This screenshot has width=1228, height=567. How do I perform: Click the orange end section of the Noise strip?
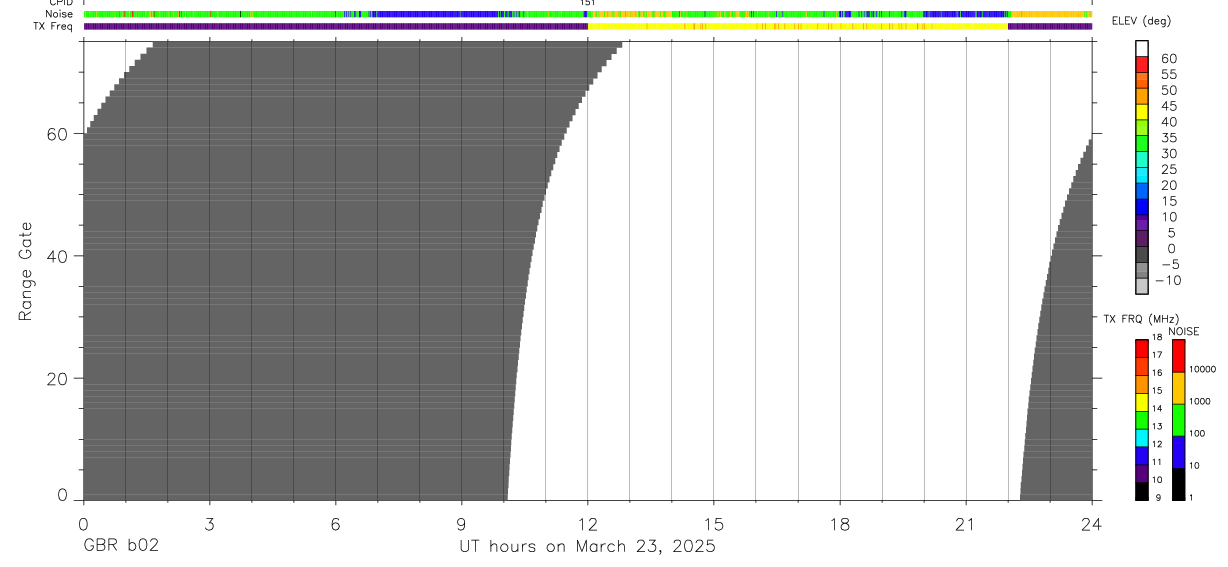(1050, 14)
